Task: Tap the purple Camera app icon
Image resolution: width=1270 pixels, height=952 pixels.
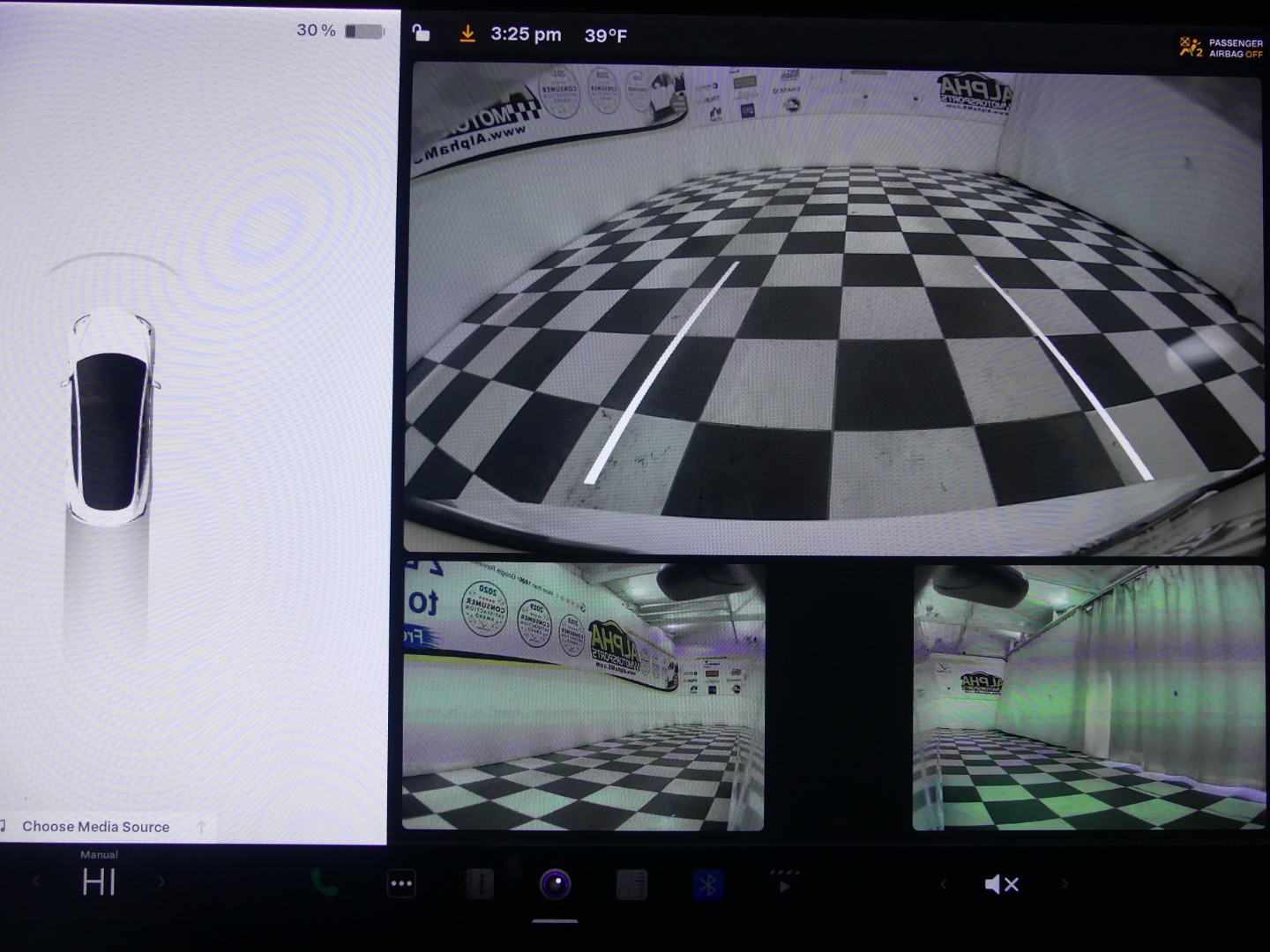Action: [x=555, y=883]
